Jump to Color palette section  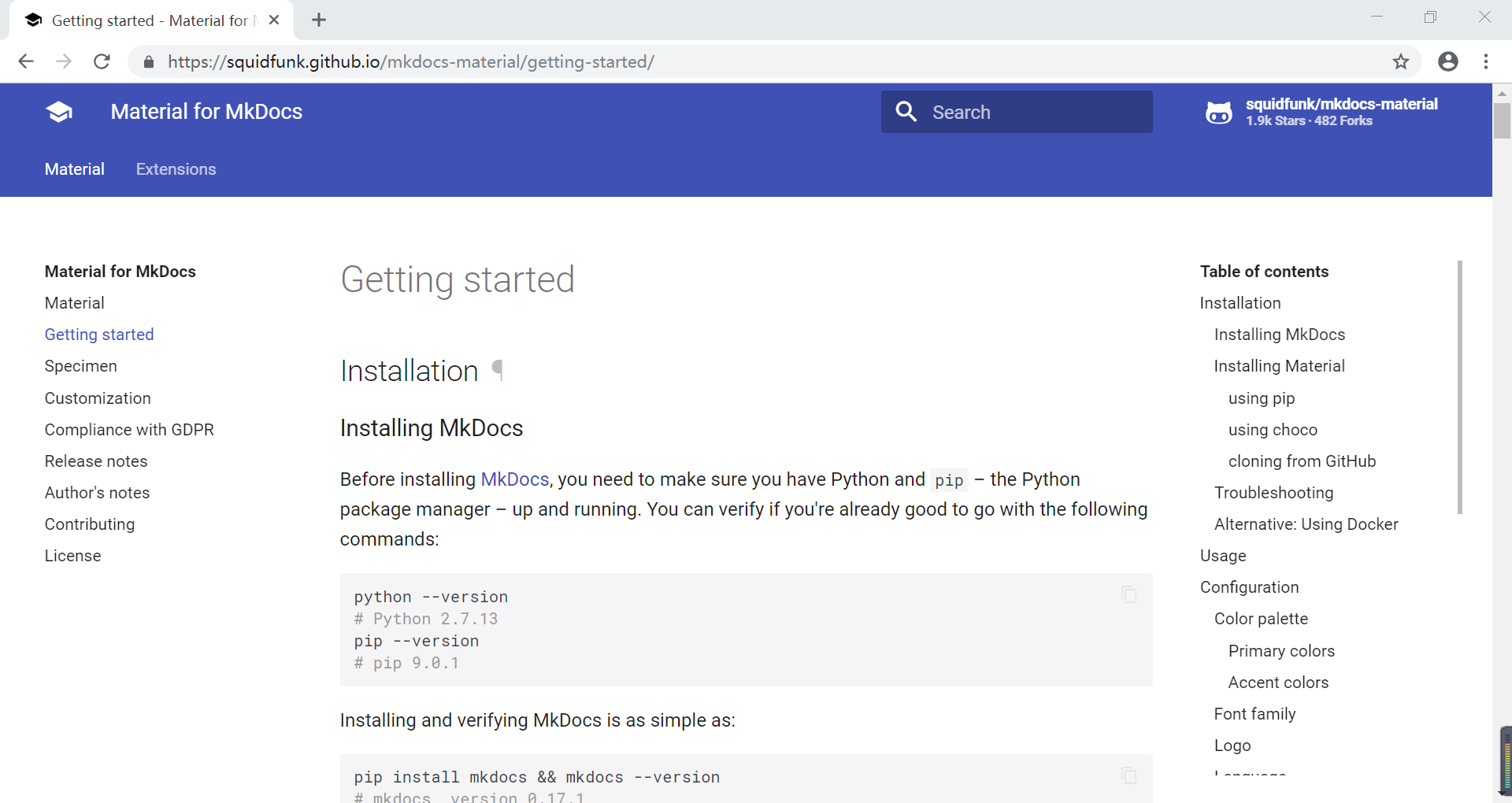[1261, 619]
